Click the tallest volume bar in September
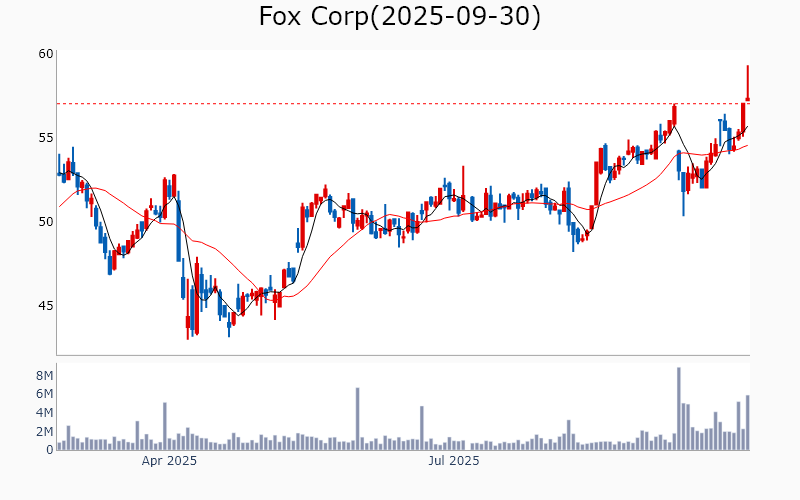Screen dimensions: 800x500 click(x=678, y=409)
